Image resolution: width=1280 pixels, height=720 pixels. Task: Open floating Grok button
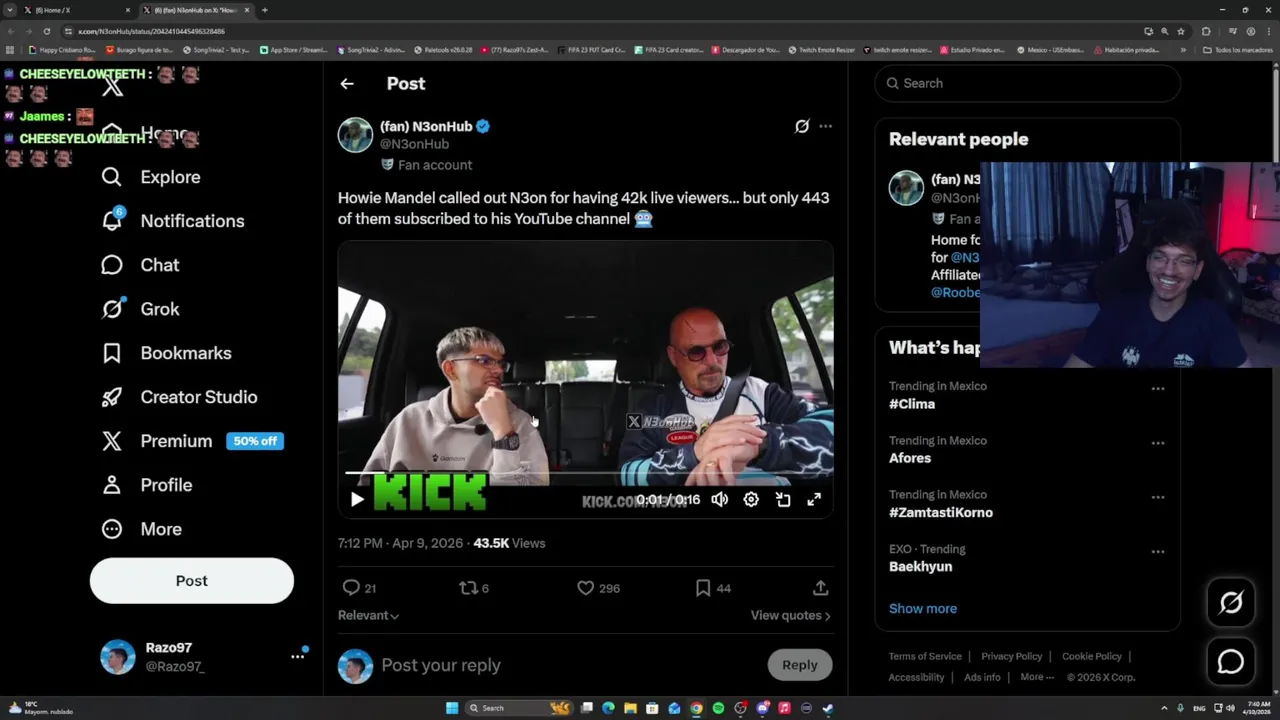[x=1231, y=602]
